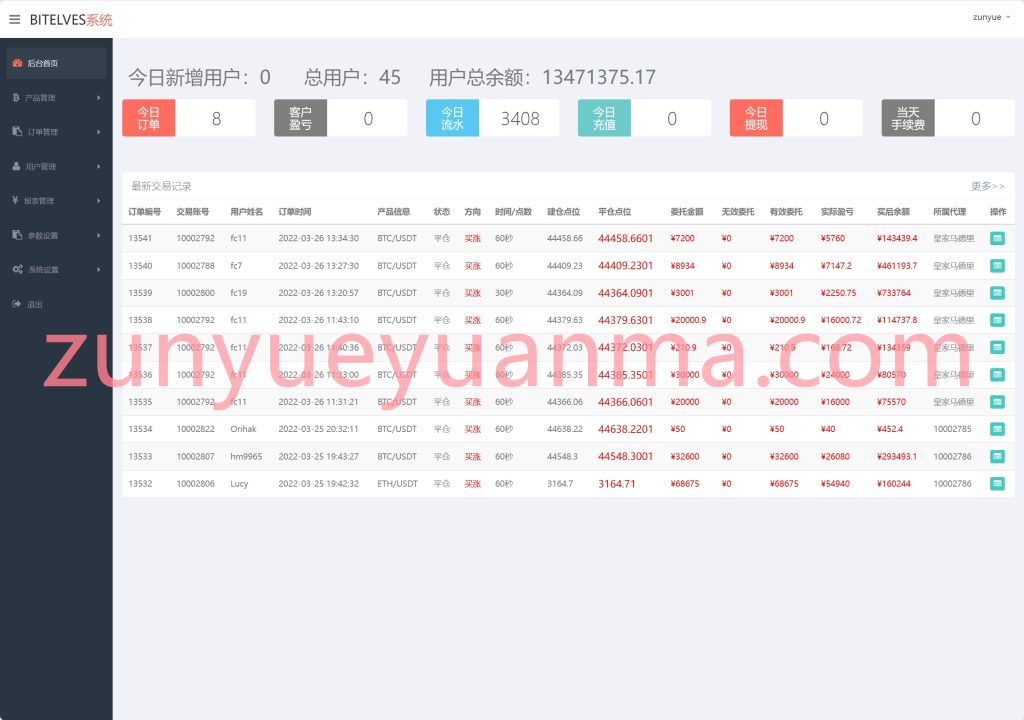Click agent ID 10002785
Screen dimensions: 1024x720
[x=952, y=429]
